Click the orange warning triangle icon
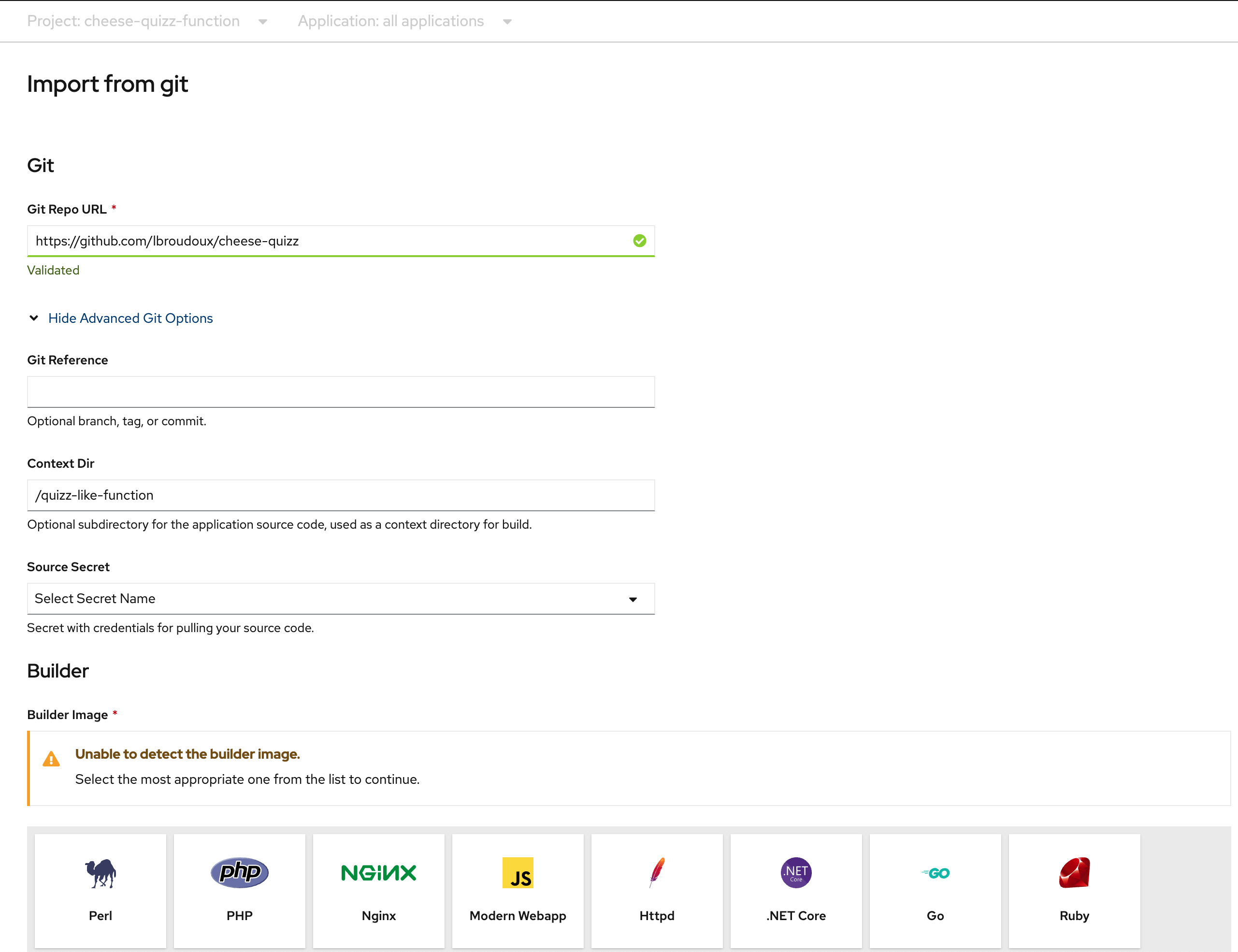Image resolution: width=1238 pixels, height=952 pixels. [x=51, y=759]
